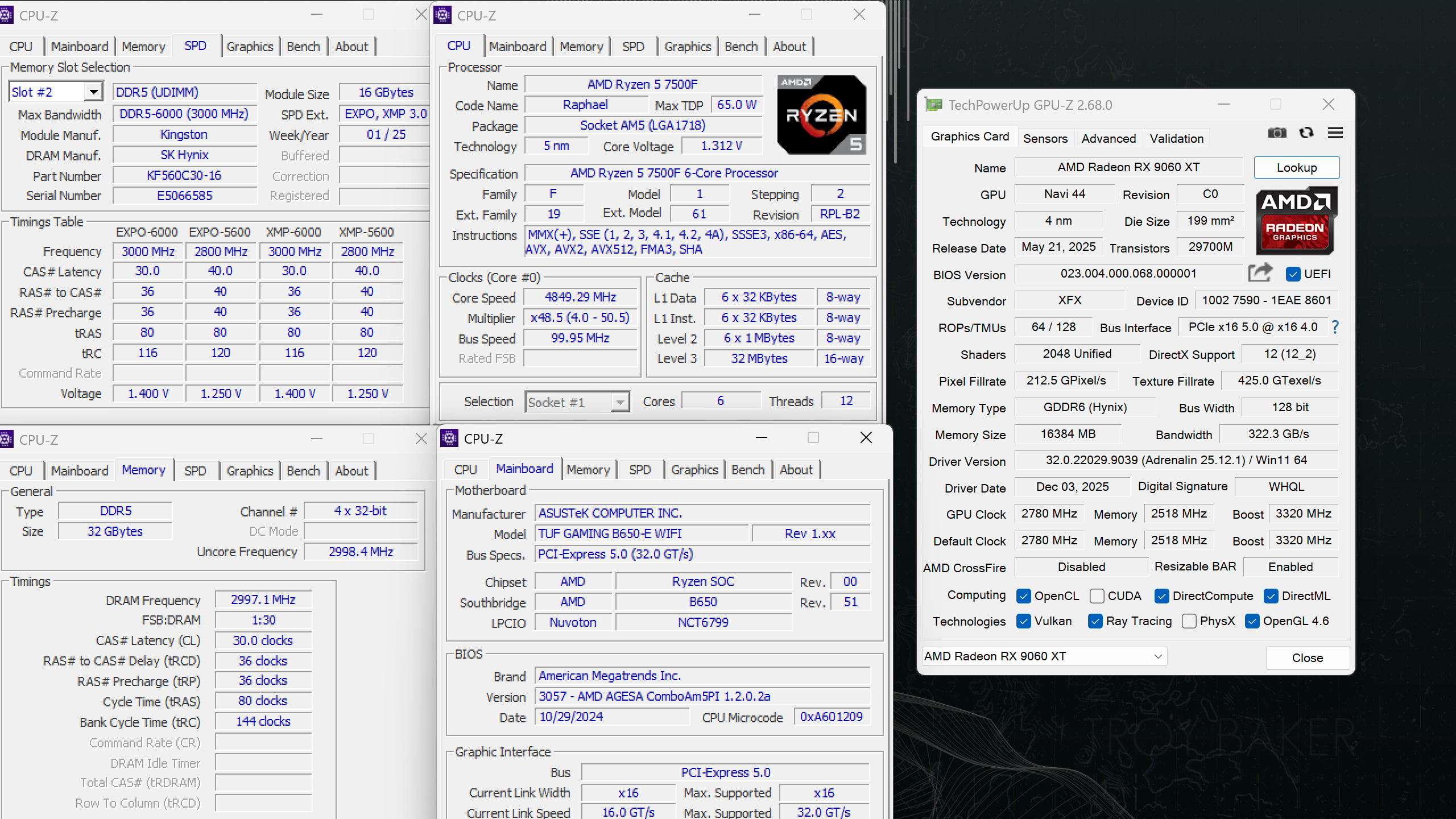Viewport: 1456px width, 819px height.
Task: Open the Socket #1 selection dropdown
Action: coord(620,403)
